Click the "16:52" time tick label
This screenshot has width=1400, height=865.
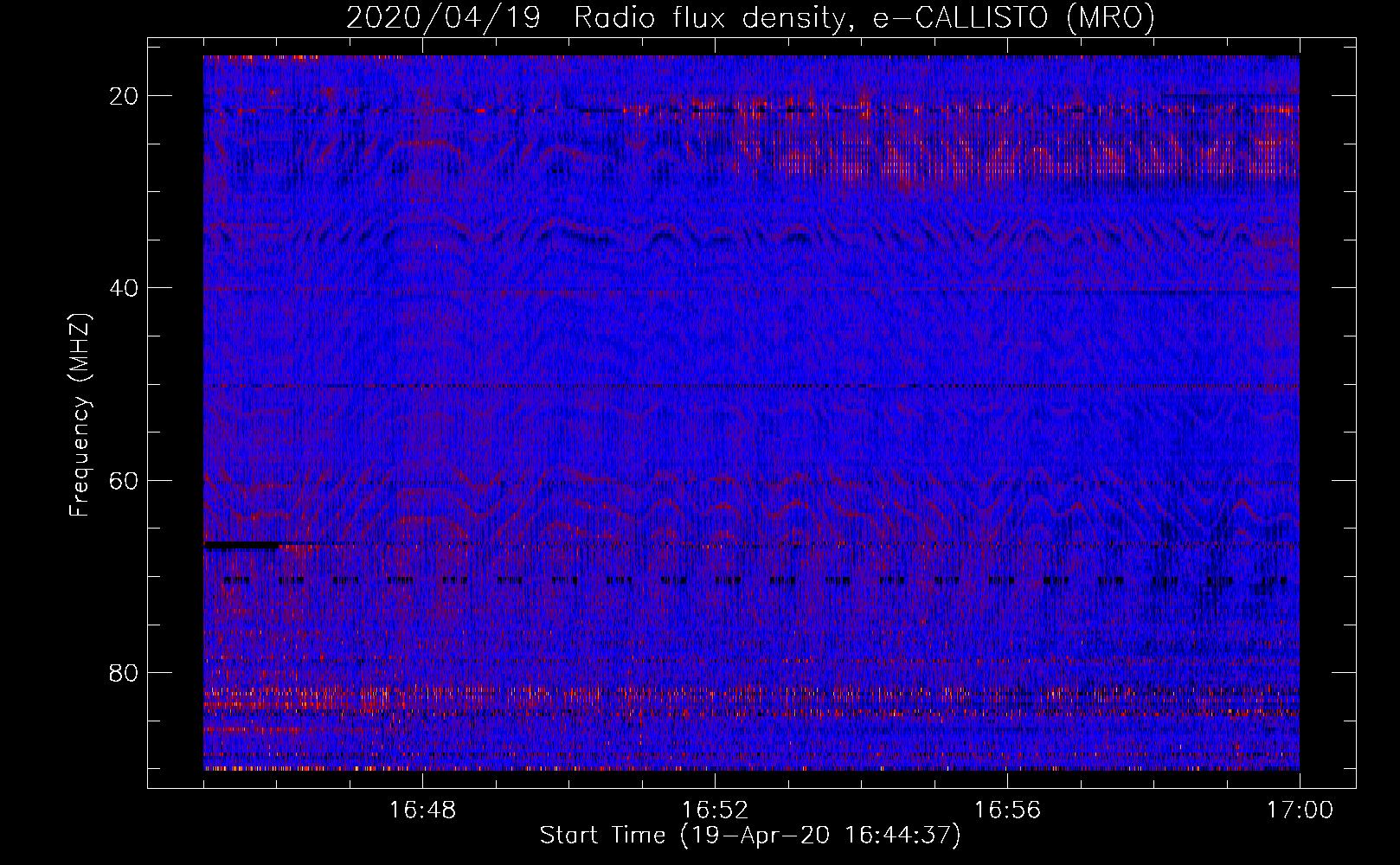715,810
